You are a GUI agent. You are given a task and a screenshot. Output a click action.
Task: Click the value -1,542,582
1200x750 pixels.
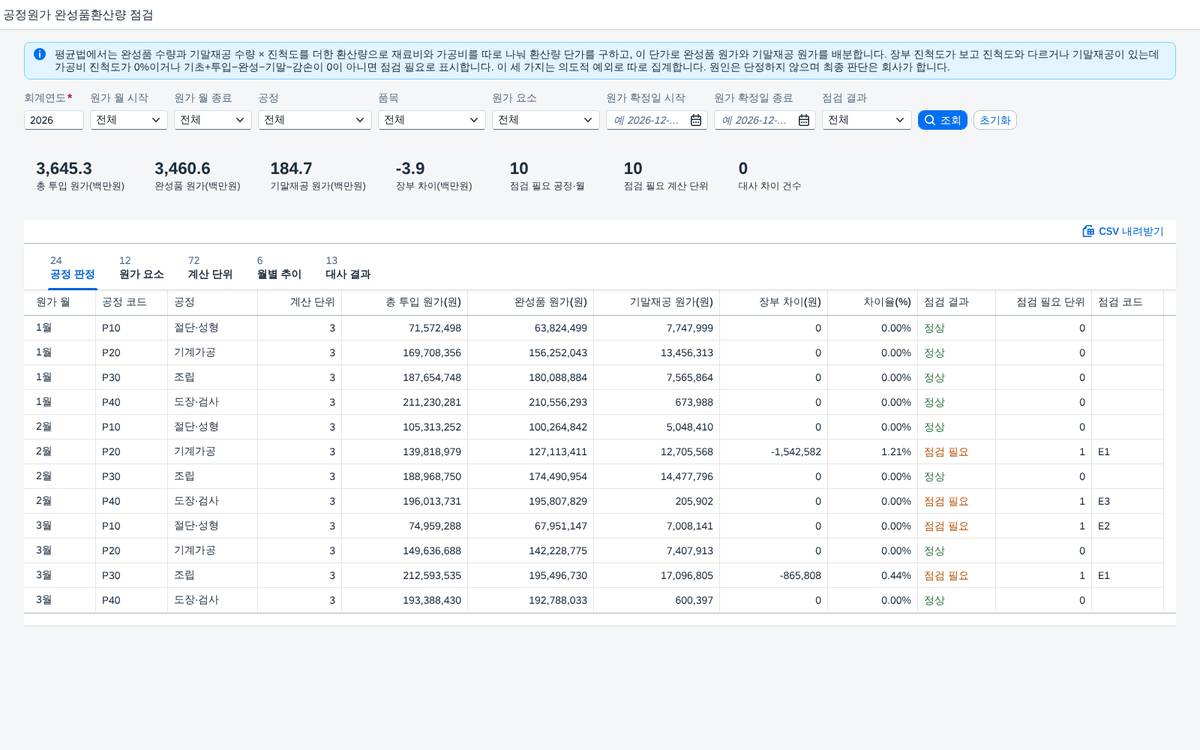796,452
